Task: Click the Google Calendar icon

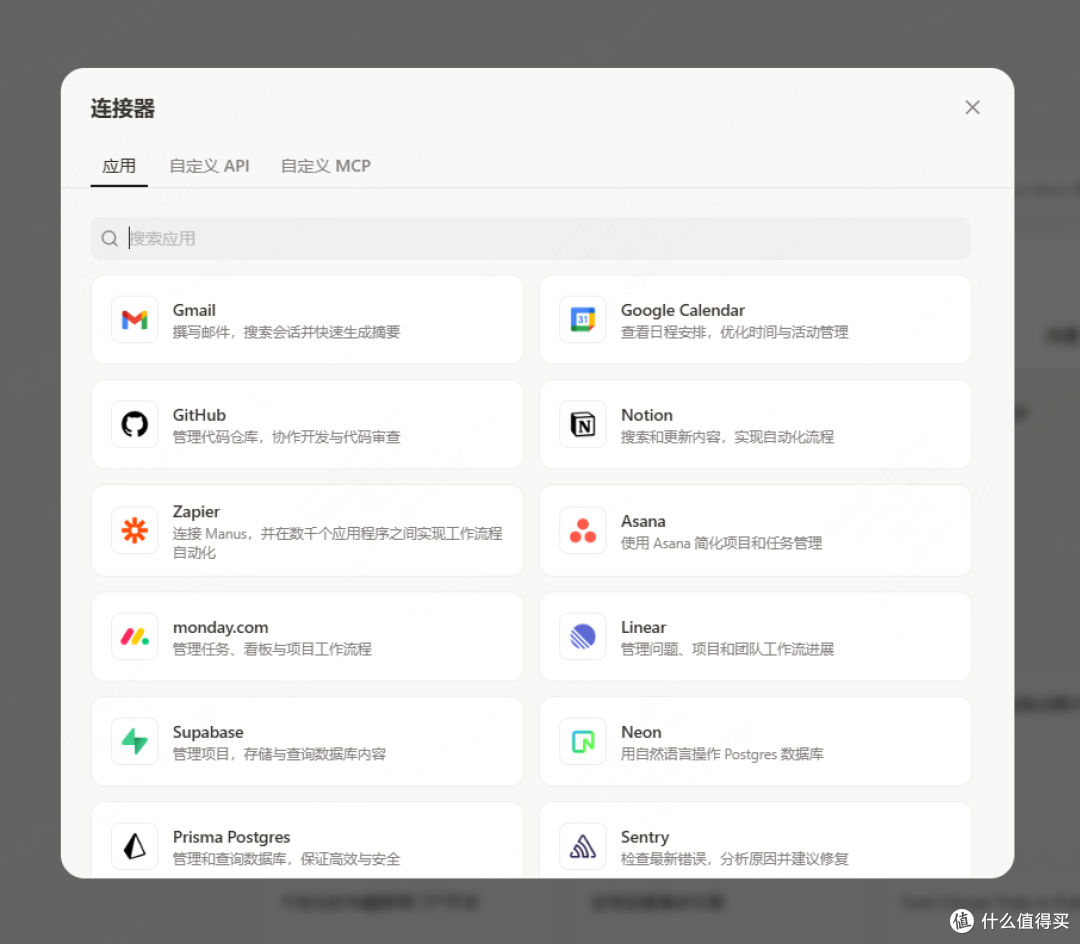Action: click(583, 320)
